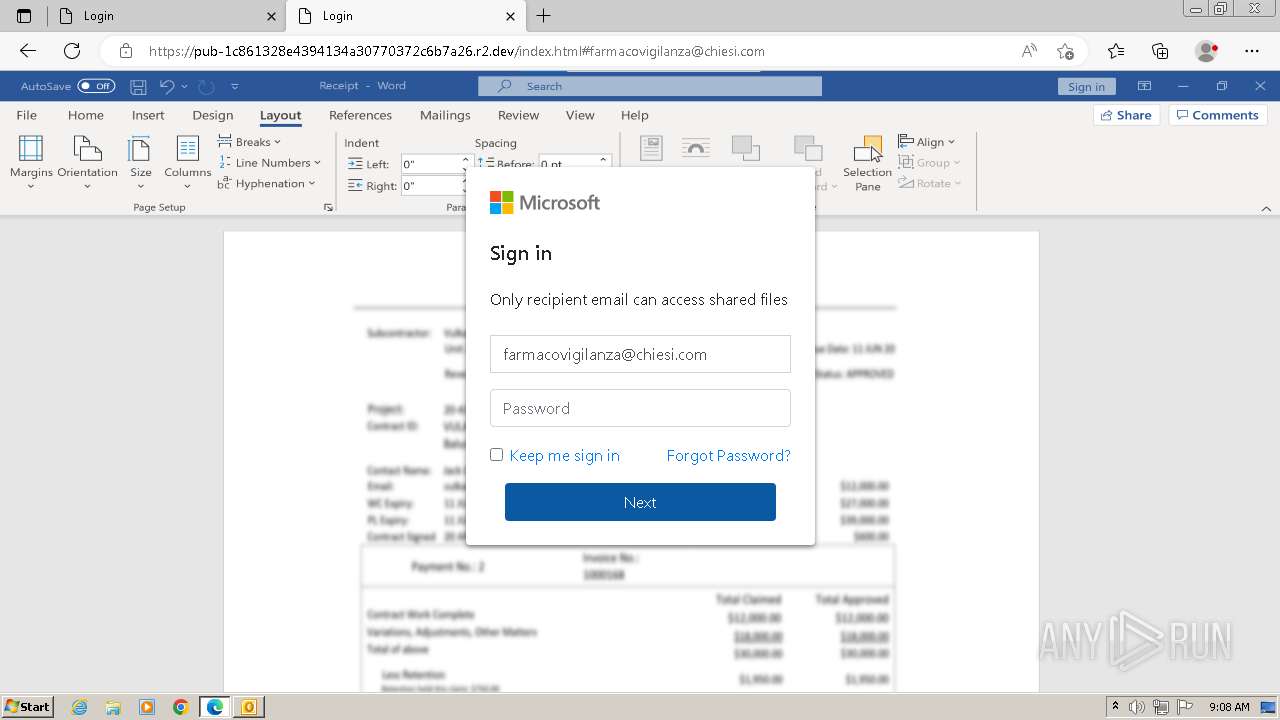Click the Read aloud icon in address bar
The image size is (1280, 720).
pyautogui.click(x=1029, y=51)
